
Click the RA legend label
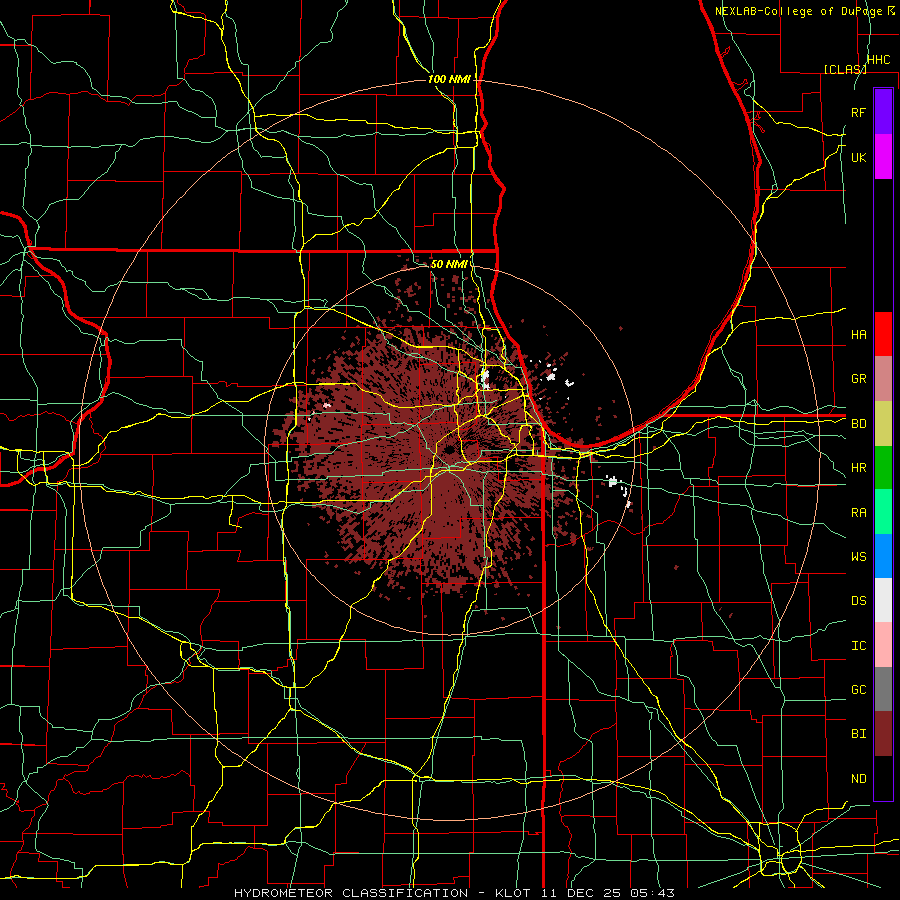(859, 513)
